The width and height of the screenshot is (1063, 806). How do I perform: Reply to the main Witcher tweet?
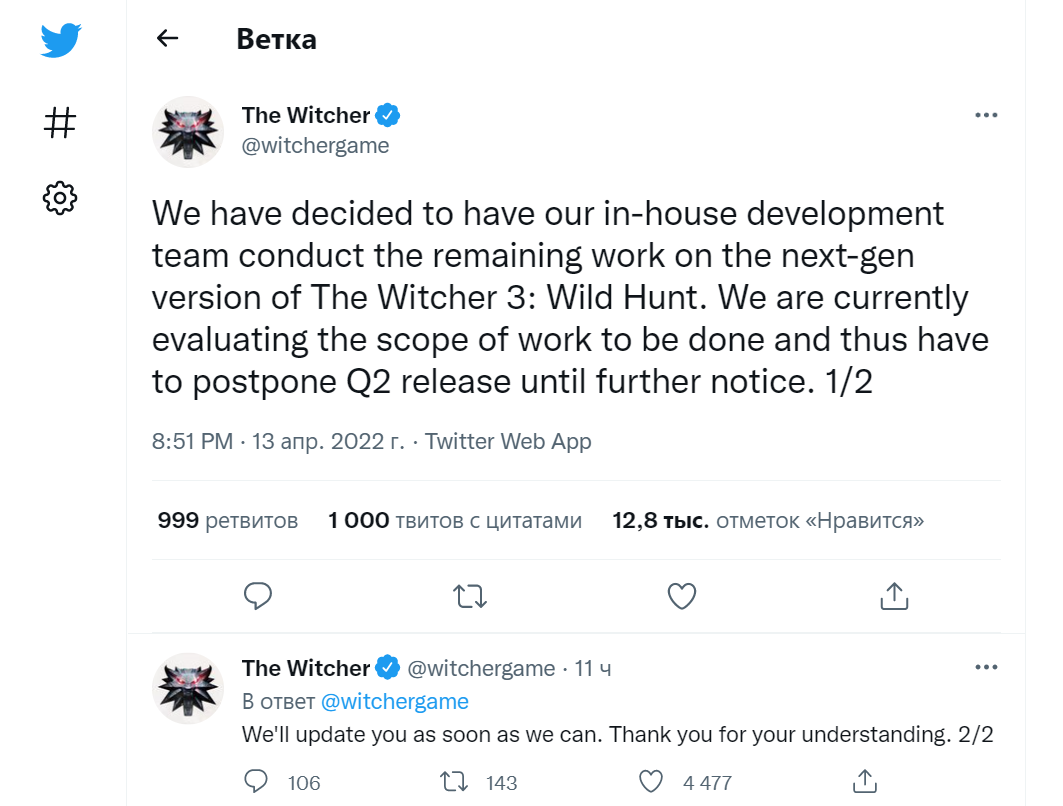[258, 596]
